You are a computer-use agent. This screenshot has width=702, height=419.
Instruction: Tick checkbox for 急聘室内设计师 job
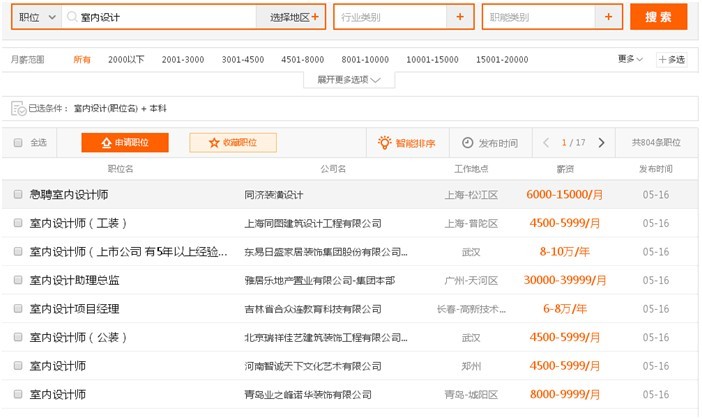tap(18, 195)
